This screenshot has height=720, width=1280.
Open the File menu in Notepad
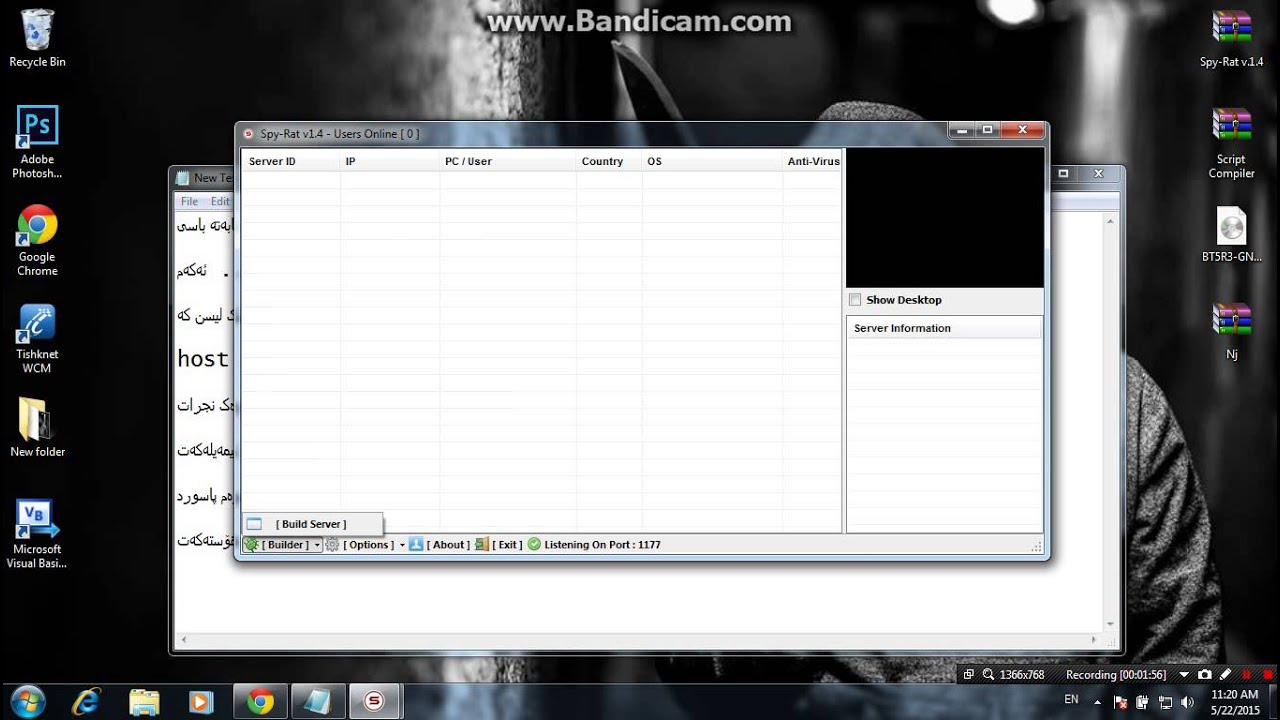189,201
